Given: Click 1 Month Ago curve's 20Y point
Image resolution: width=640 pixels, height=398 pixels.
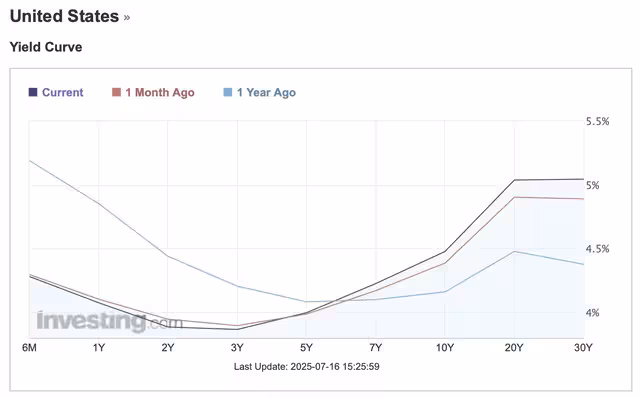Looking at the screenshot, I should point(514,197).
